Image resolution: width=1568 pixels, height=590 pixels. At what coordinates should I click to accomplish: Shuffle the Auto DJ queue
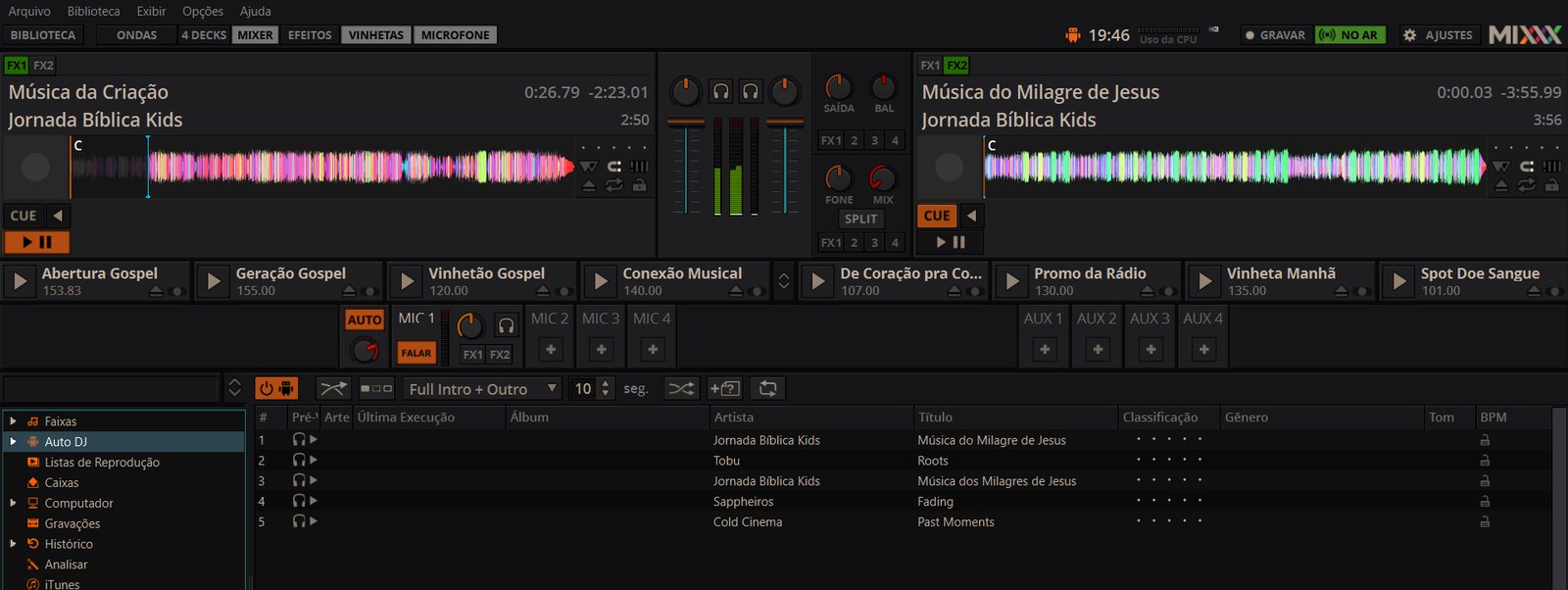click(681, 388)
